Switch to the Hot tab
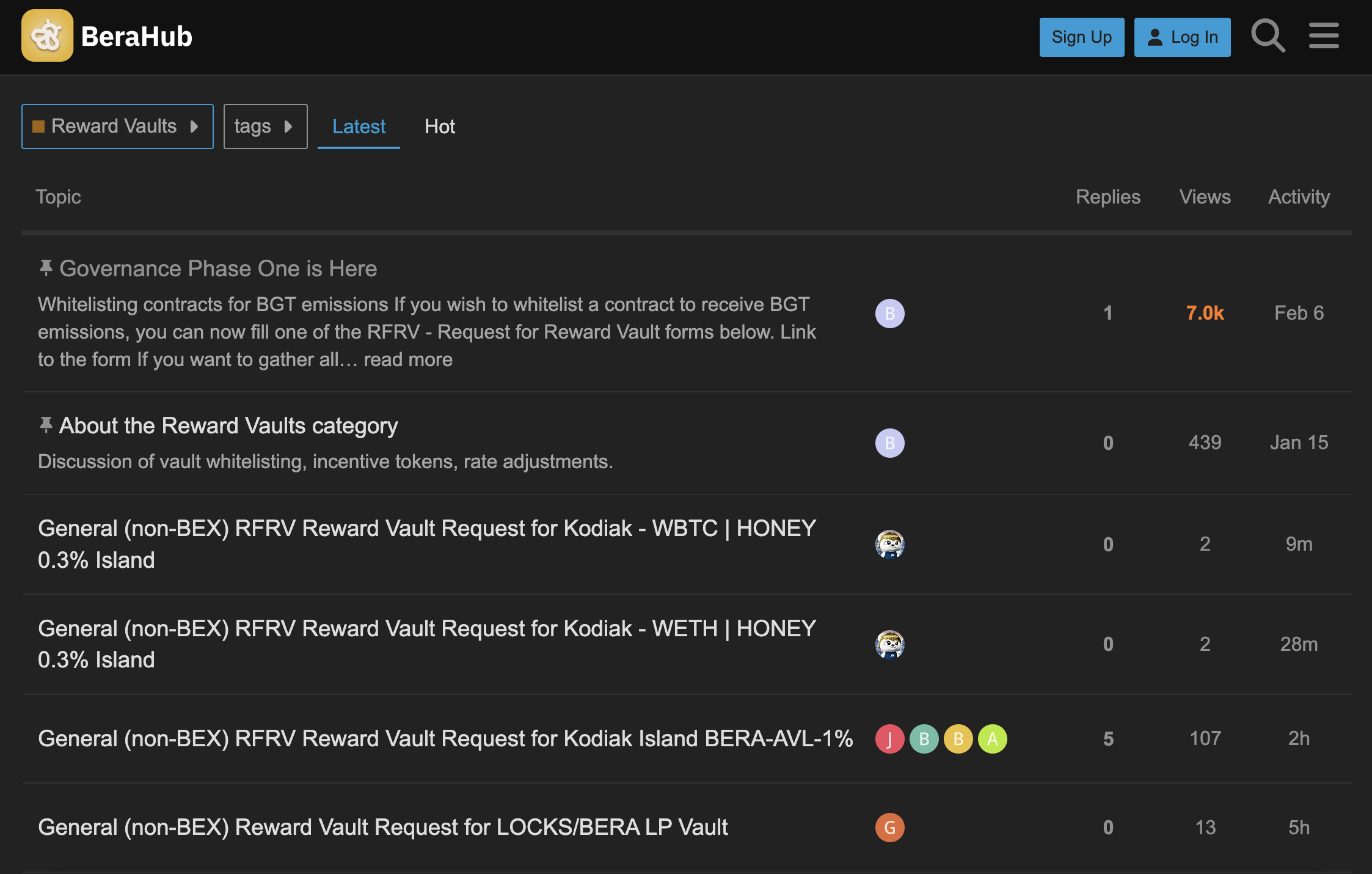This screenshot has height=874, width=1372. [x=440, y=127]
